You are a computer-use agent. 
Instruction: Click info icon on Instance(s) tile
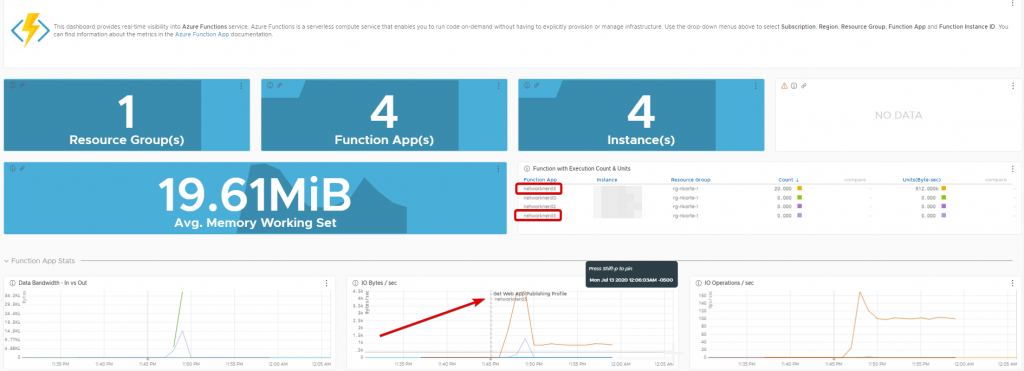coord(527,86)
